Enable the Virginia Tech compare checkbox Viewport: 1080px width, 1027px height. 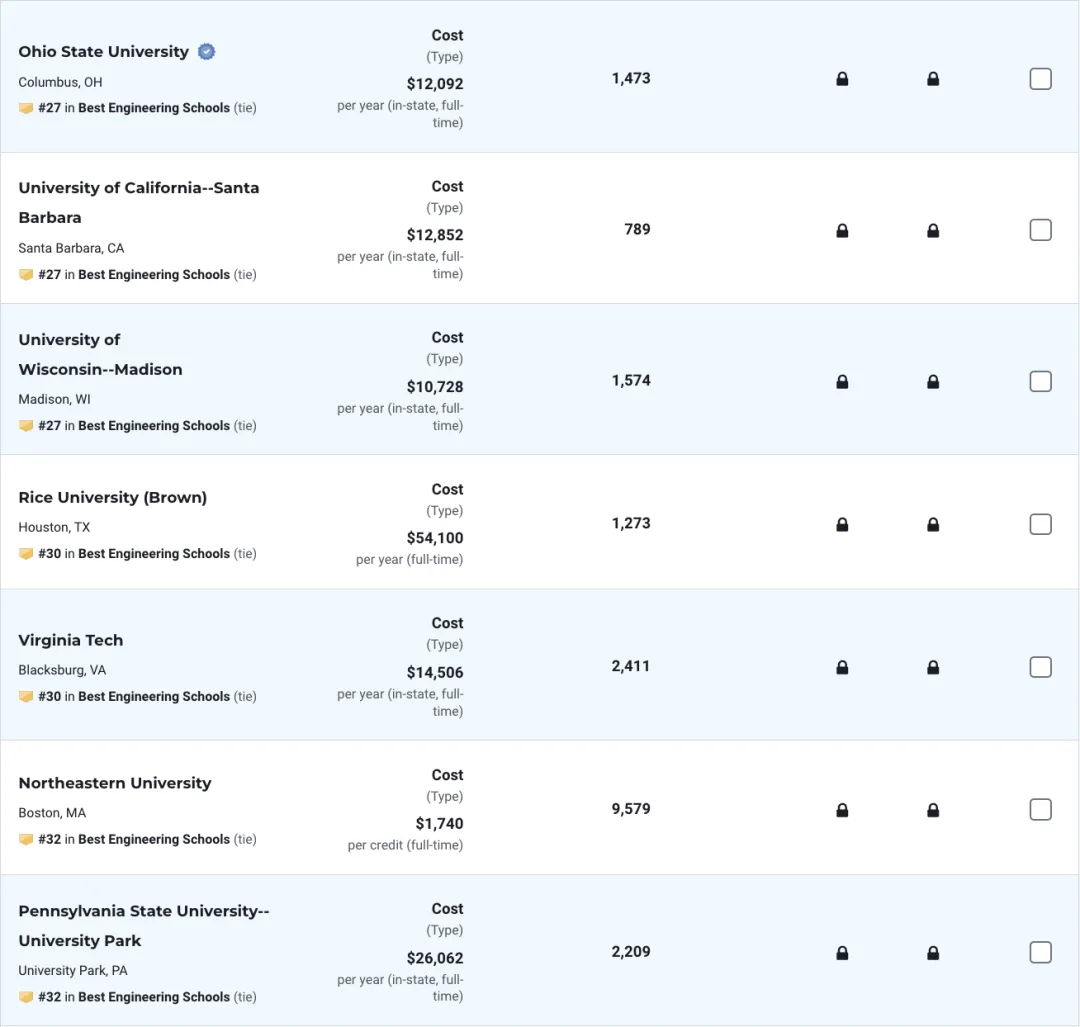(1040, 667)
